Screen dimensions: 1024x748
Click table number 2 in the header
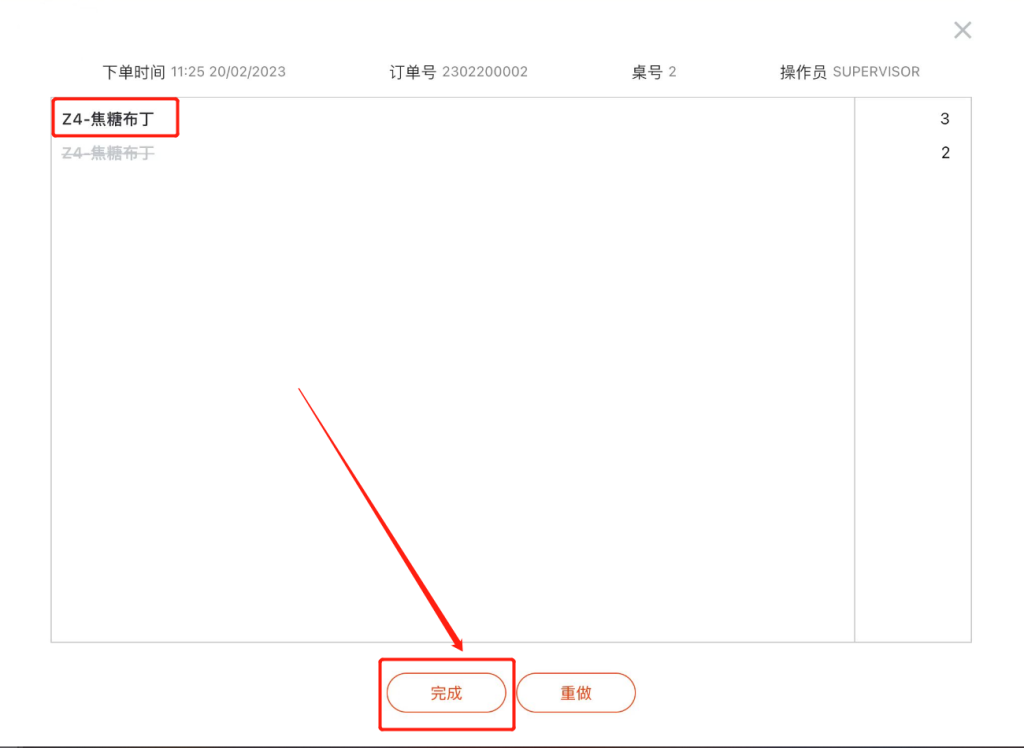click(672, 72)
